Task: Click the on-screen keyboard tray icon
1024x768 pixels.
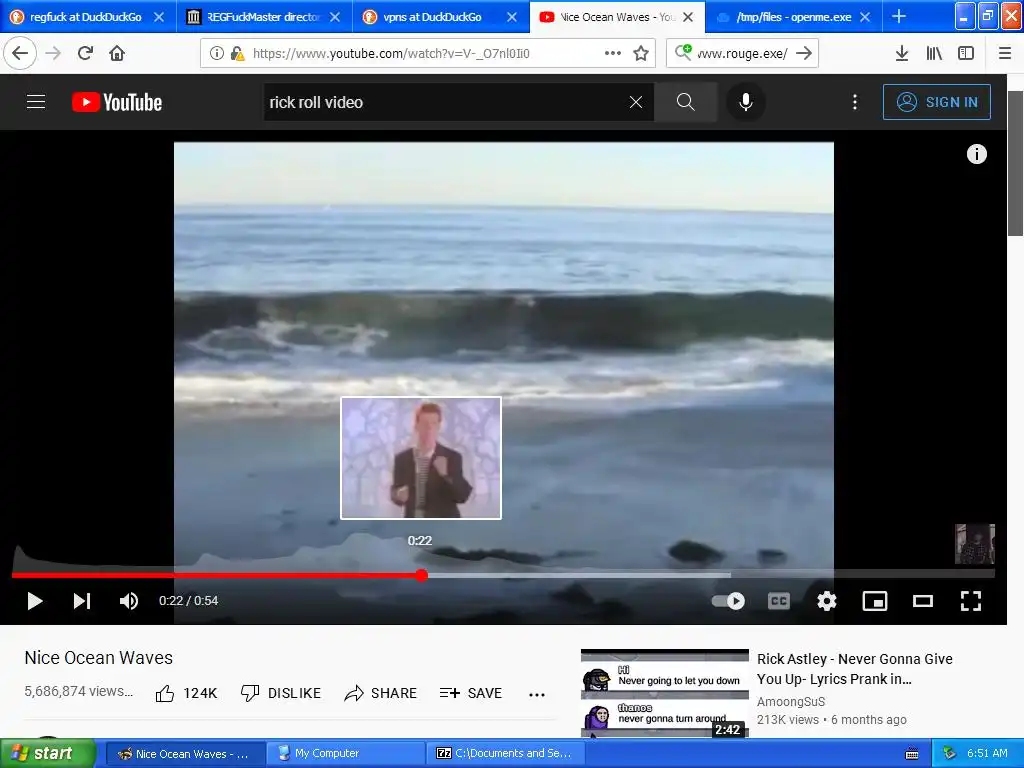Action: tap(912, 754)
